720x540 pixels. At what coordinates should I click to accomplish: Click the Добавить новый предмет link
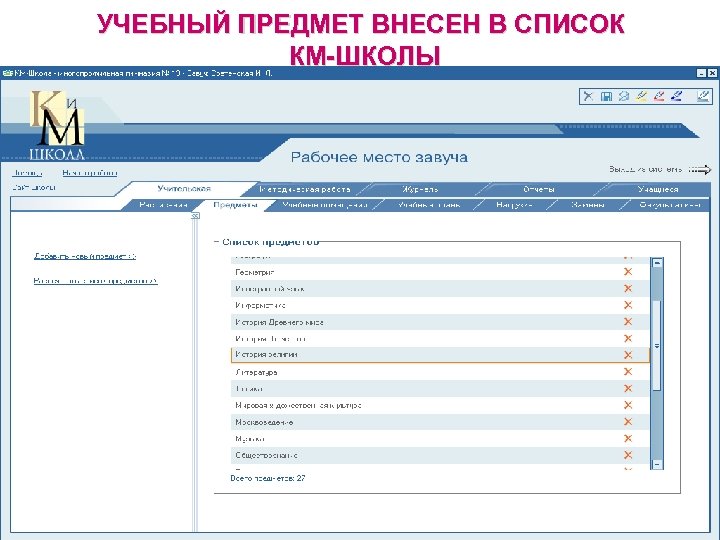85,256
